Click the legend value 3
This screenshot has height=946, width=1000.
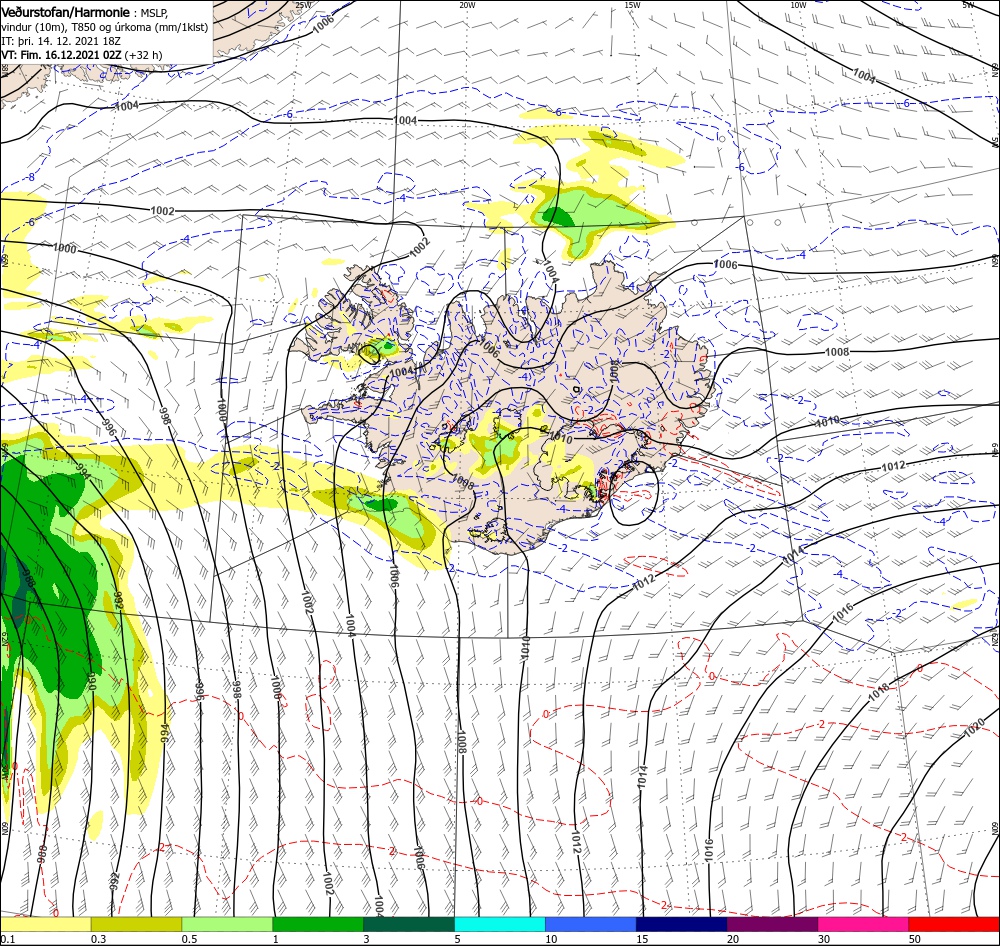click(x=367, y=939)
